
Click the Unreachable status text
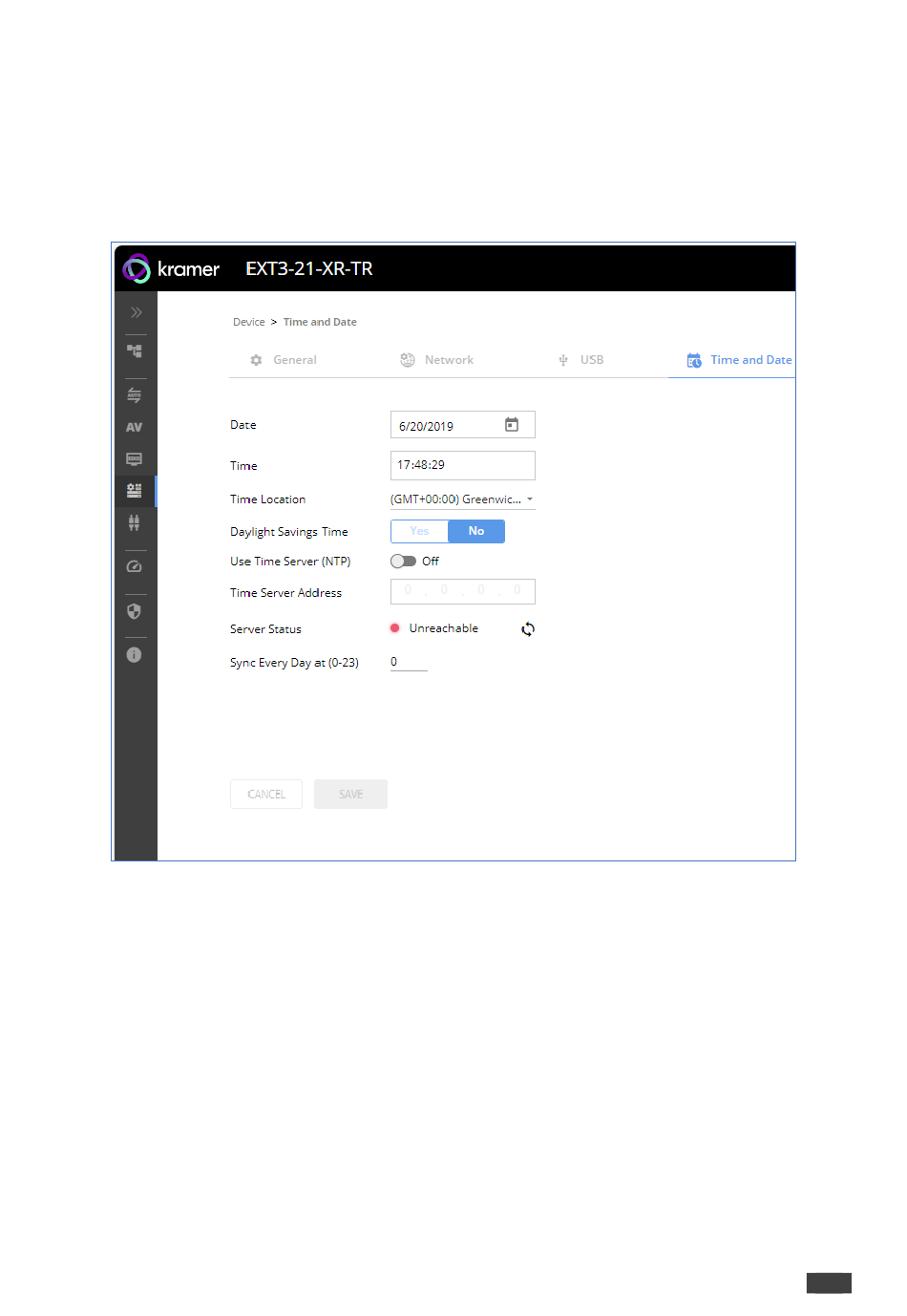[444, 628]
